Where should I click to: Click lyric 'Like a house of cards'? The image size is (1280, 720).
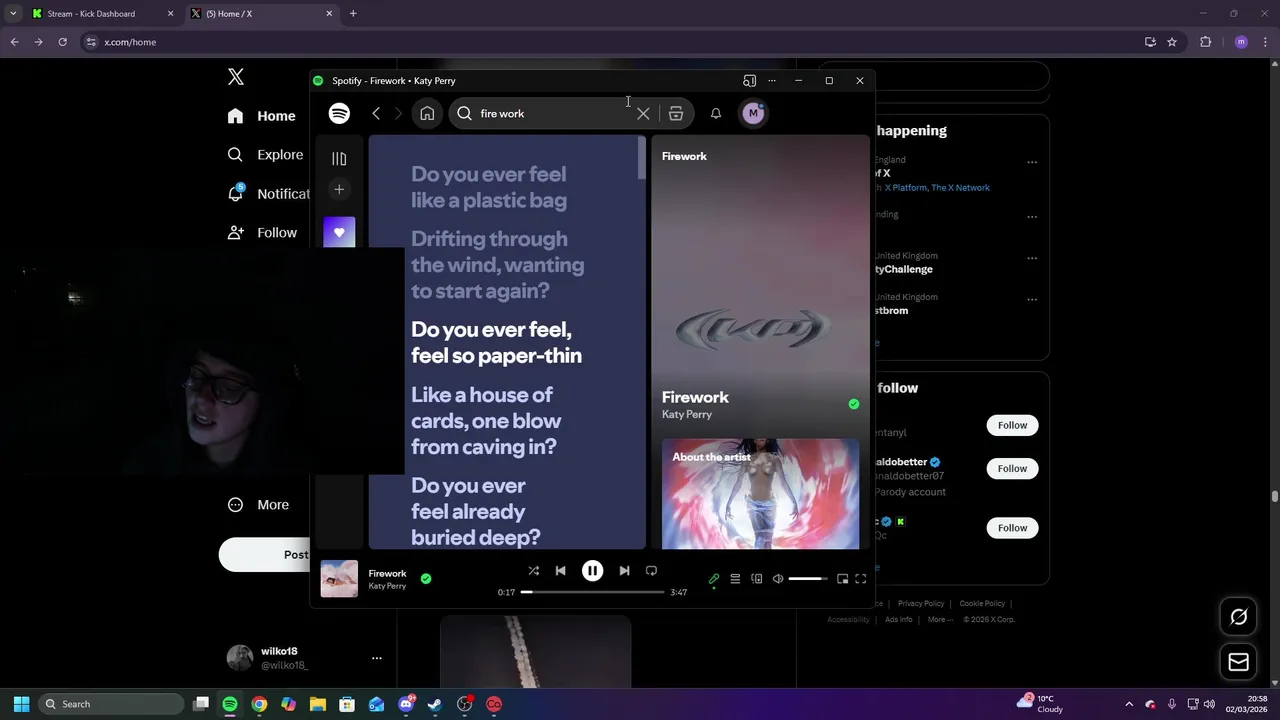[486, 420]
